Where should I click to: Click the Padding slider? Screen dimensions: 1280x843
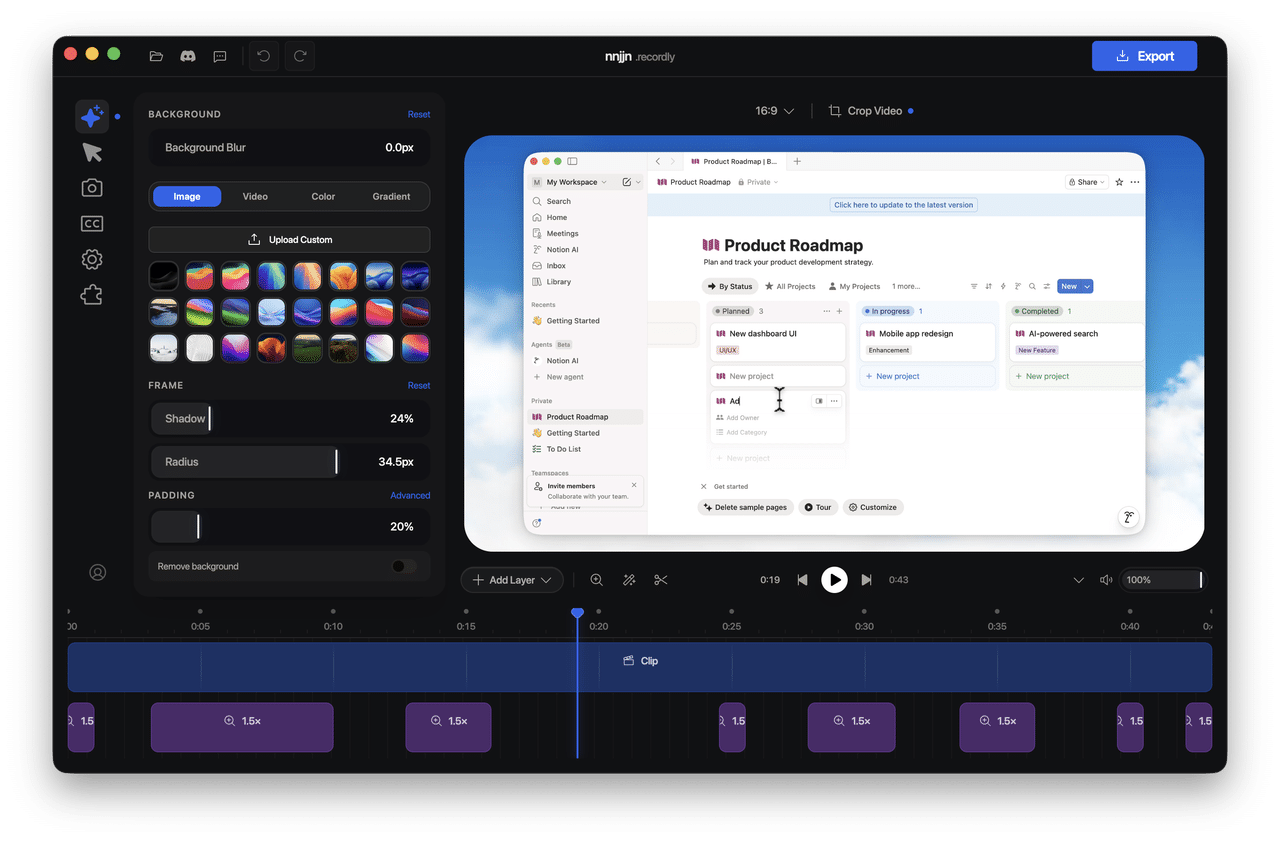pos(290,527)
